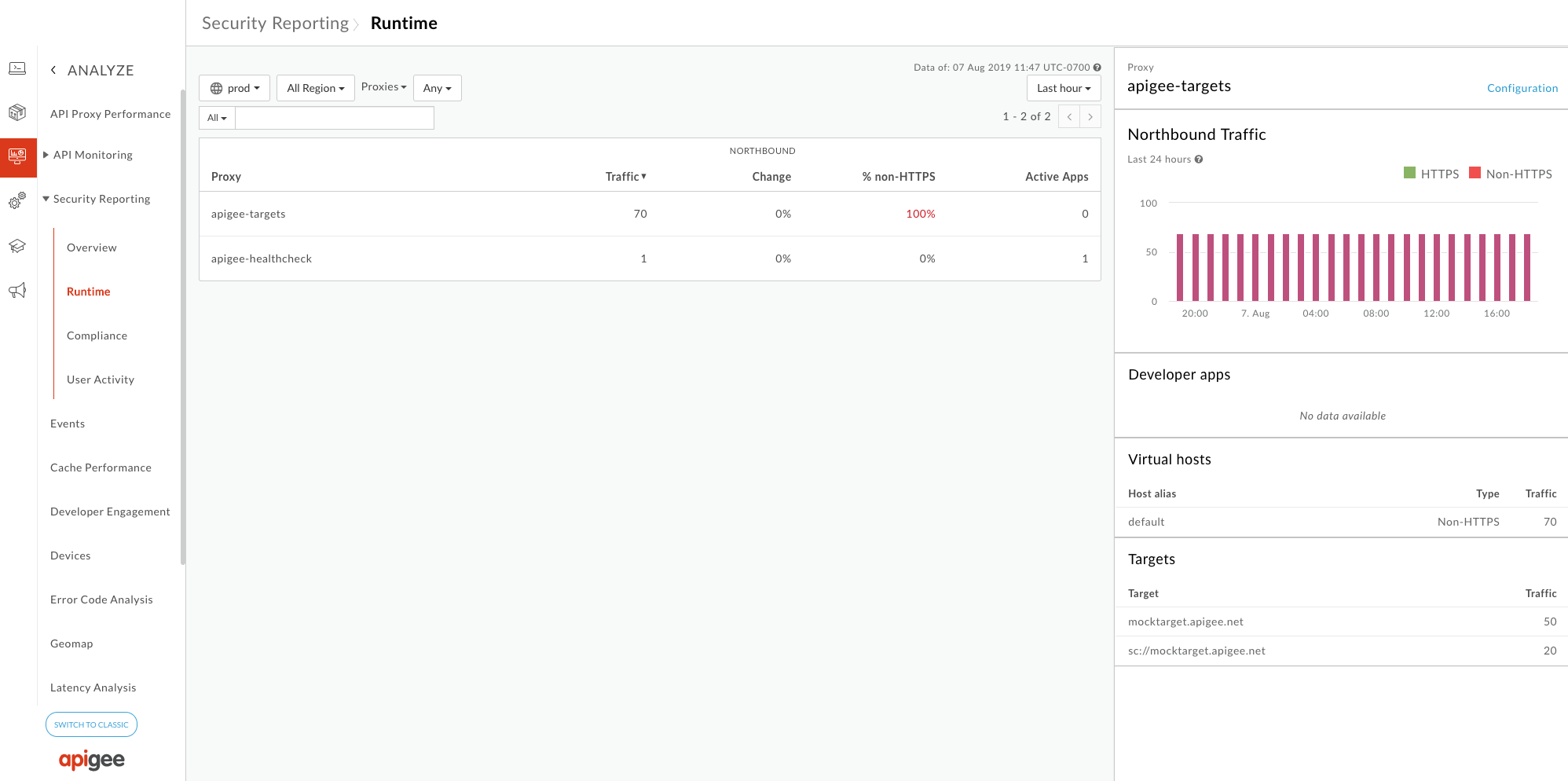Open the All search filter dropdown
The height and width of the screenshot is (781, 1568).
[x=217, y=118]
